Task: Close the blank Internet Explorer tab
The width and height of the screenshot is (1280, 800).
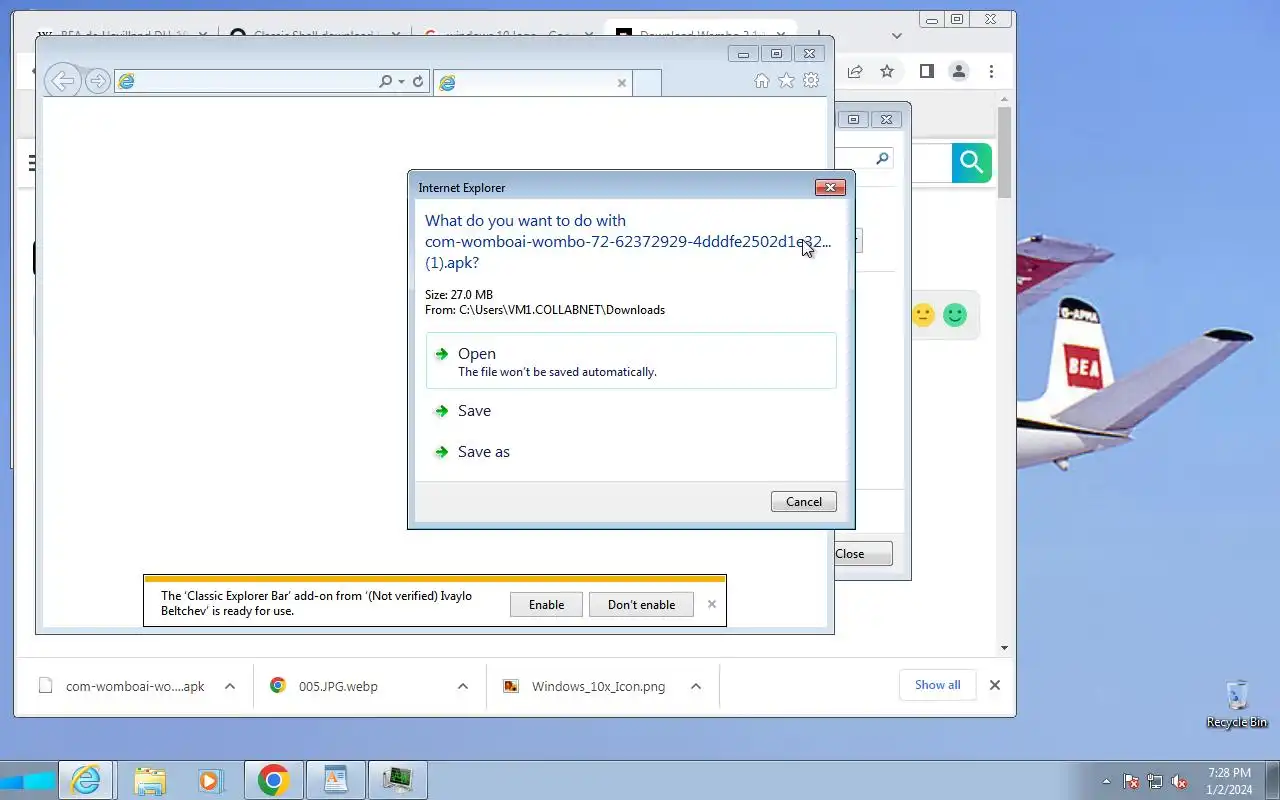Action: tap(622, 83)
